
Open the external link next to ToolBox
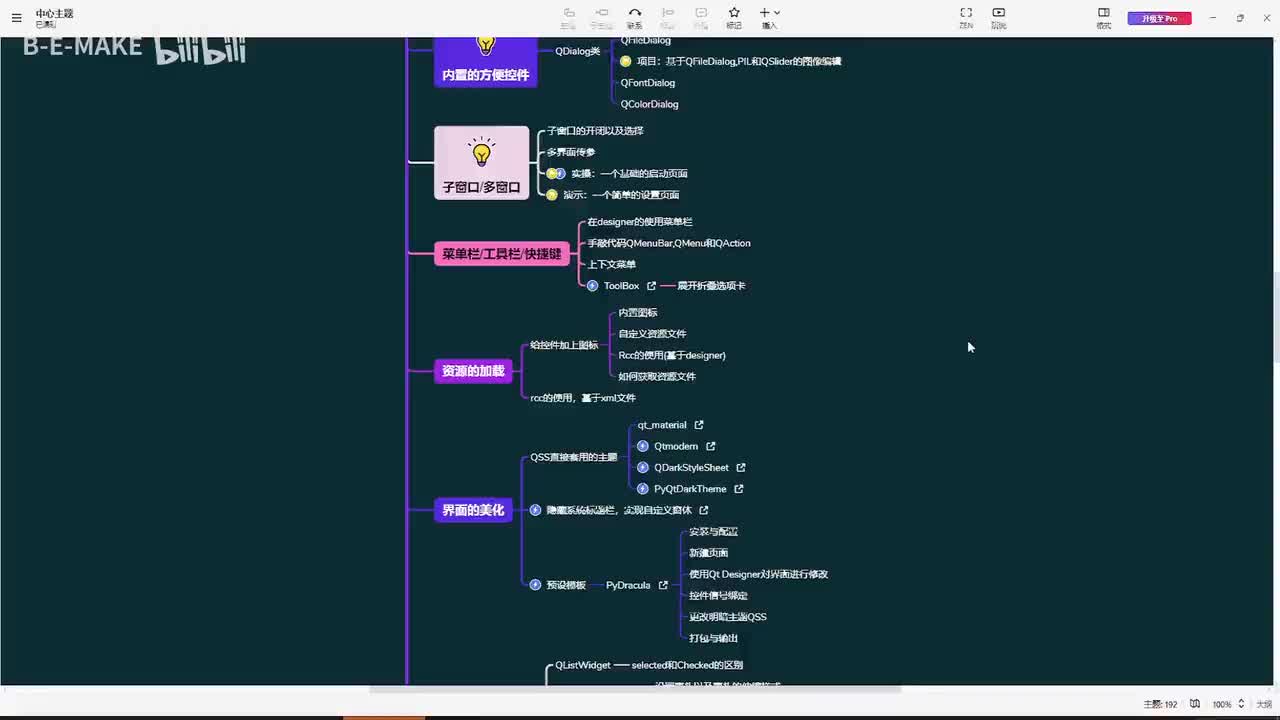point(652,286)
